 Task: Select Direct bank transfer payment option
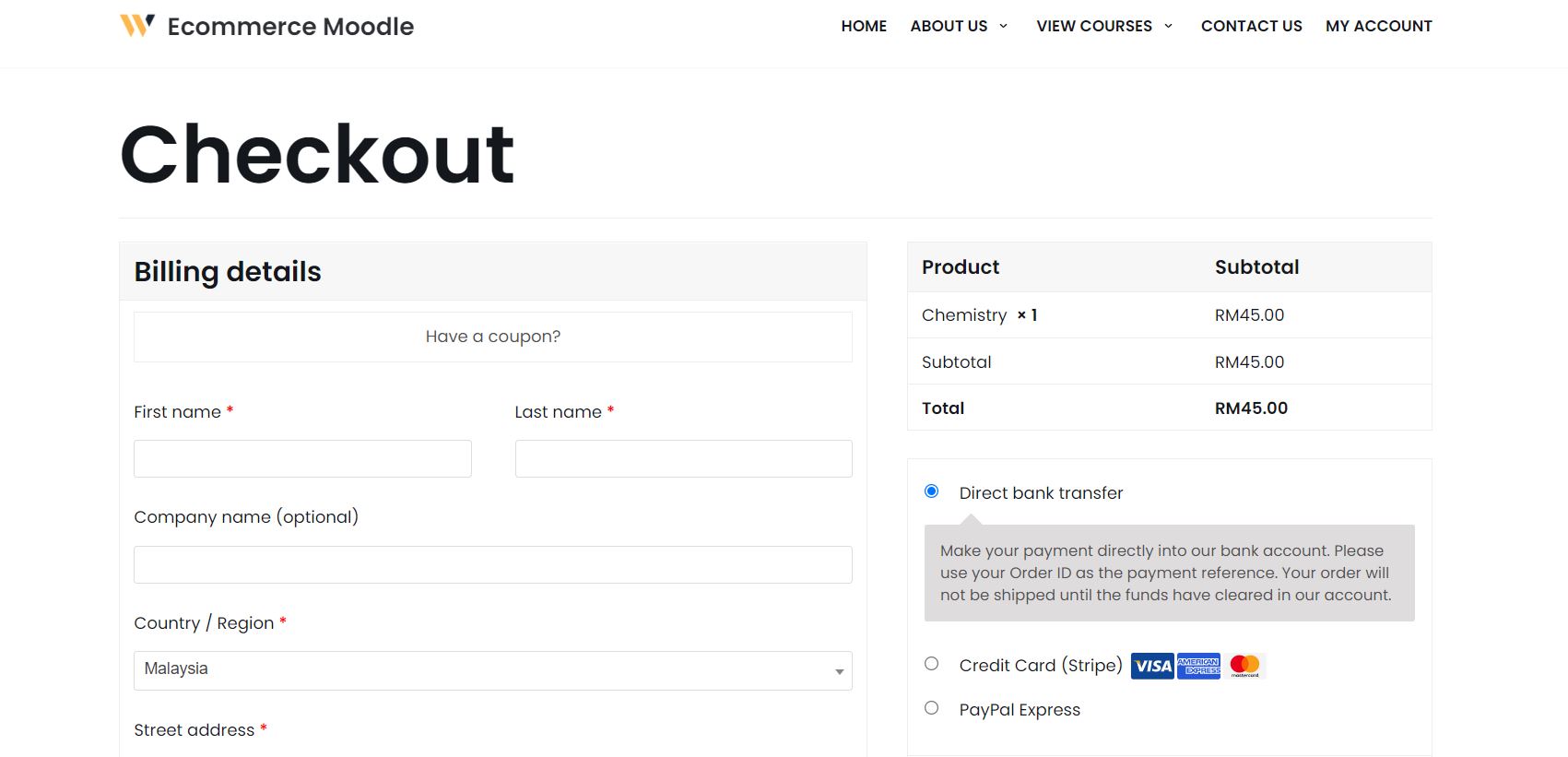932,491
